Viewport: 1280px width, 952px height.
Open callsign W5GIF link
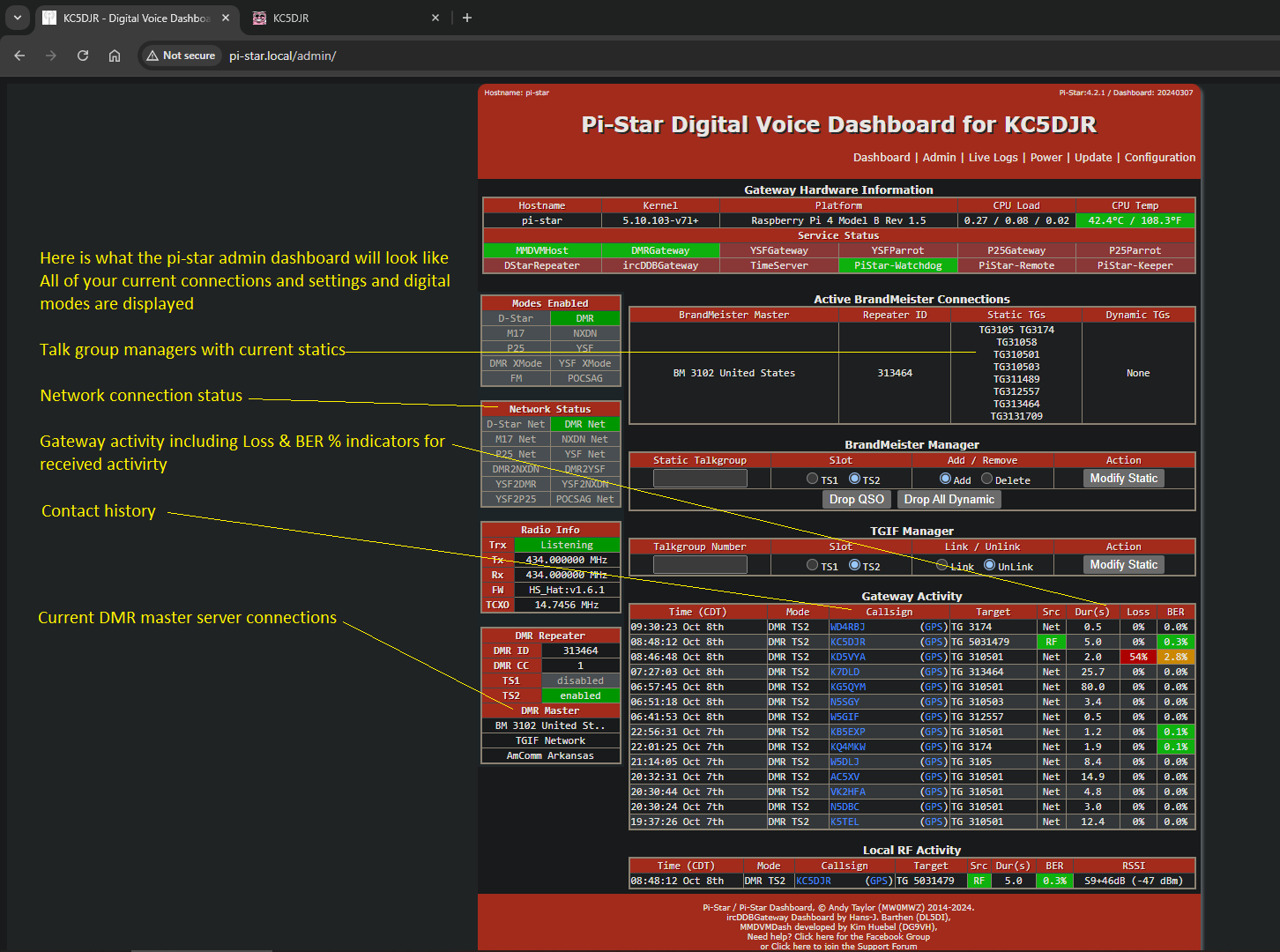coord(845,718)
